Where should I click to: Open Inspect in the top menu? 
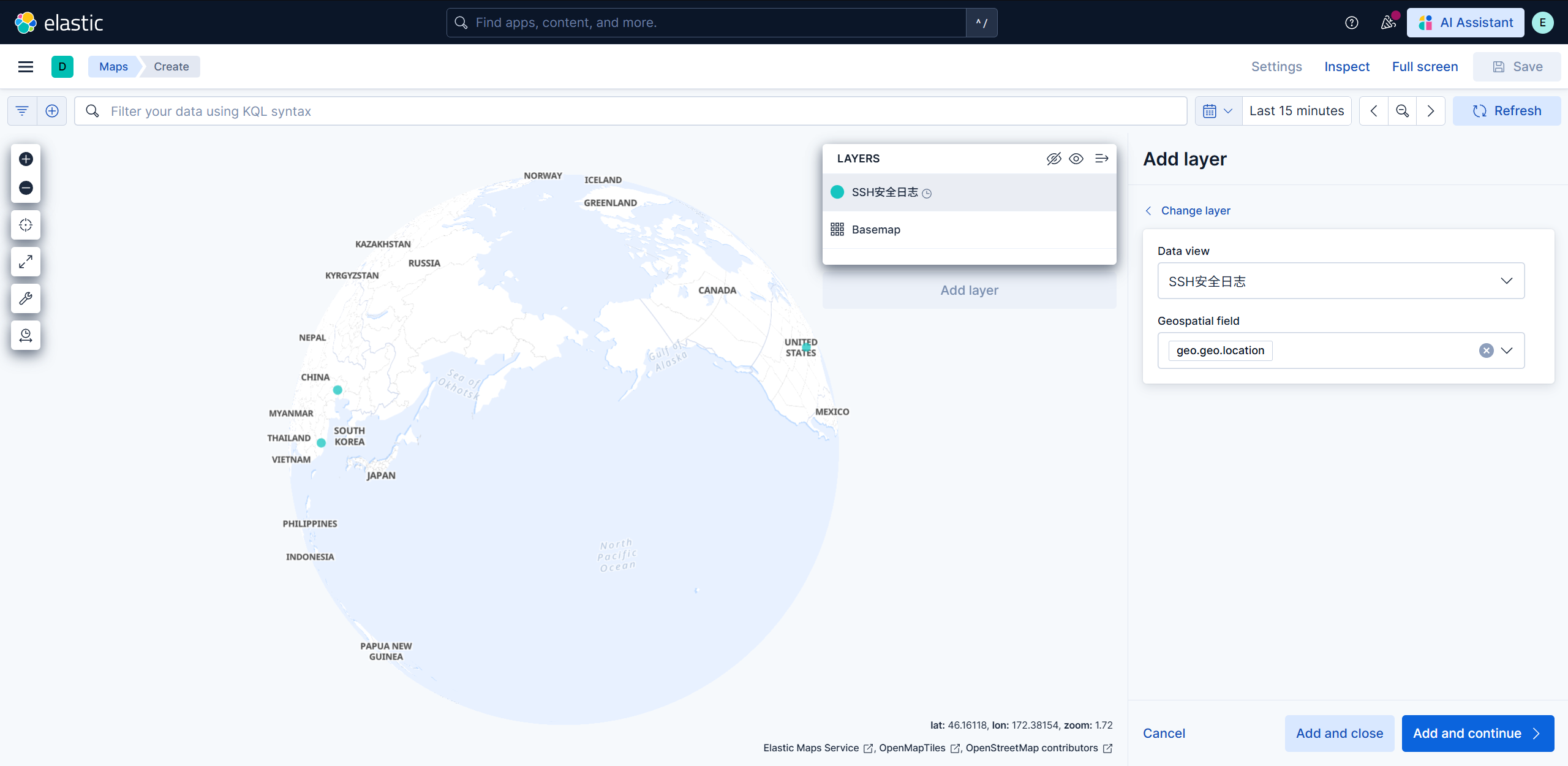pos(1346,67)
